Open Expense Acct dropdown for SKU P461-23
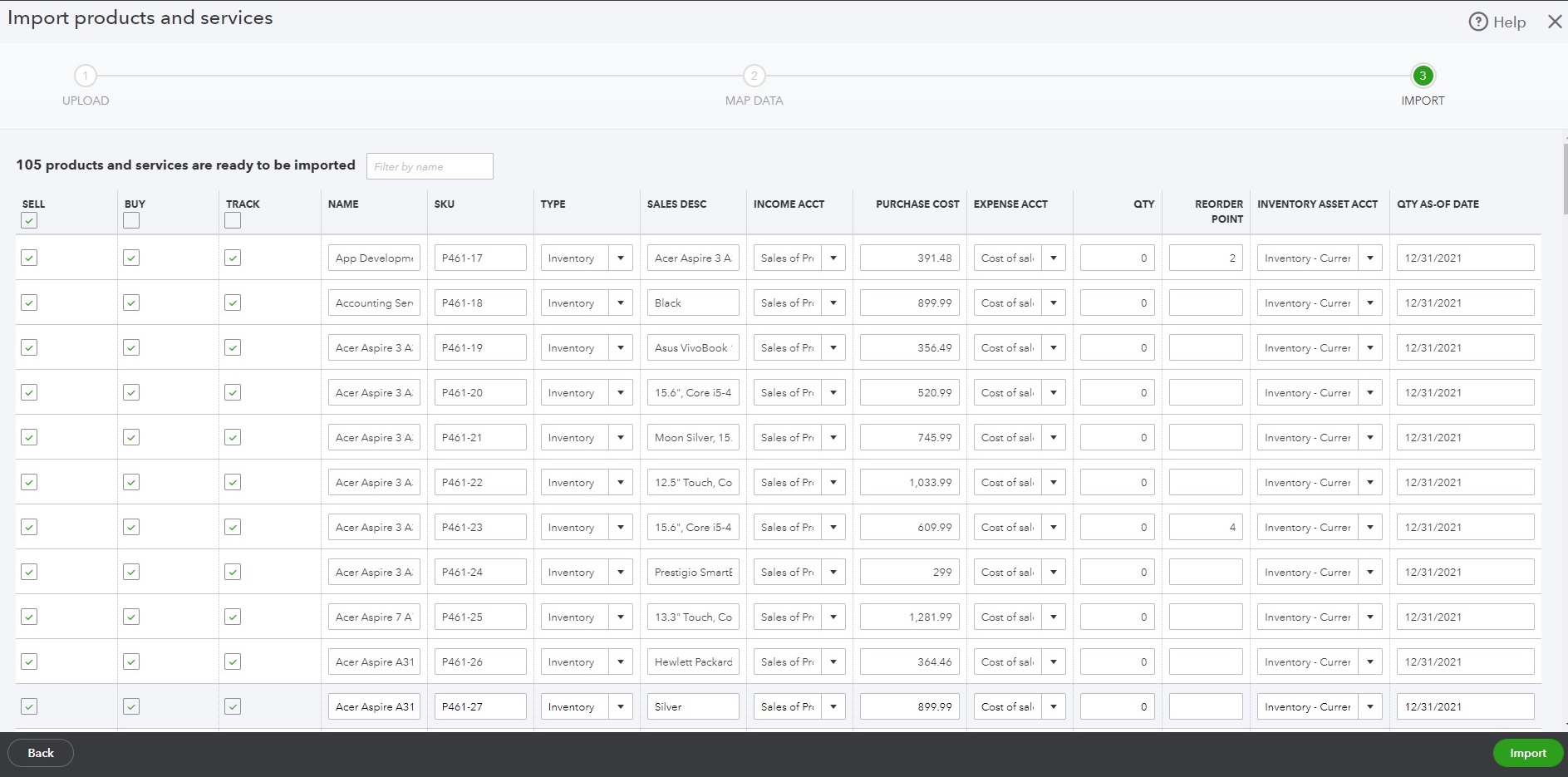Screen dimensions: 1568x777 coord(1054,527)
